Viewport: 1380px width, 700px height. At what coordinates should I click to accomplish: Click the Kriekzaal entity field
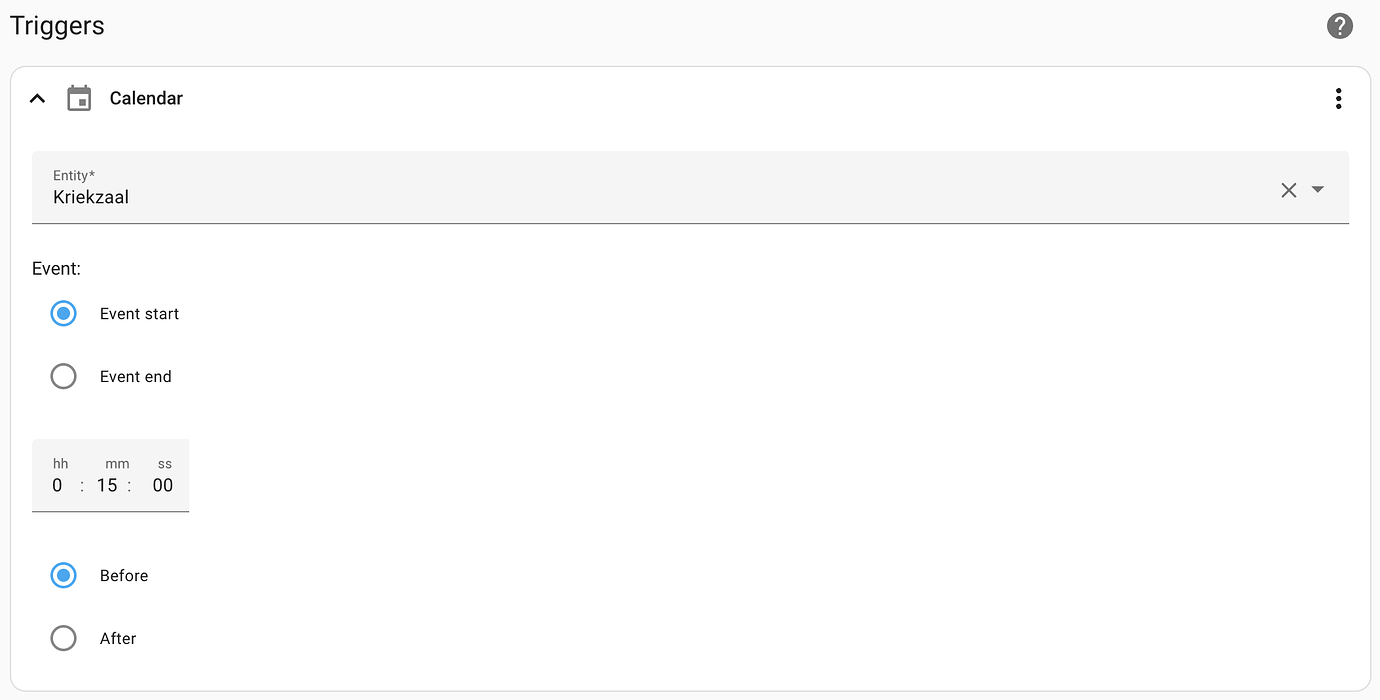[690, 187]
